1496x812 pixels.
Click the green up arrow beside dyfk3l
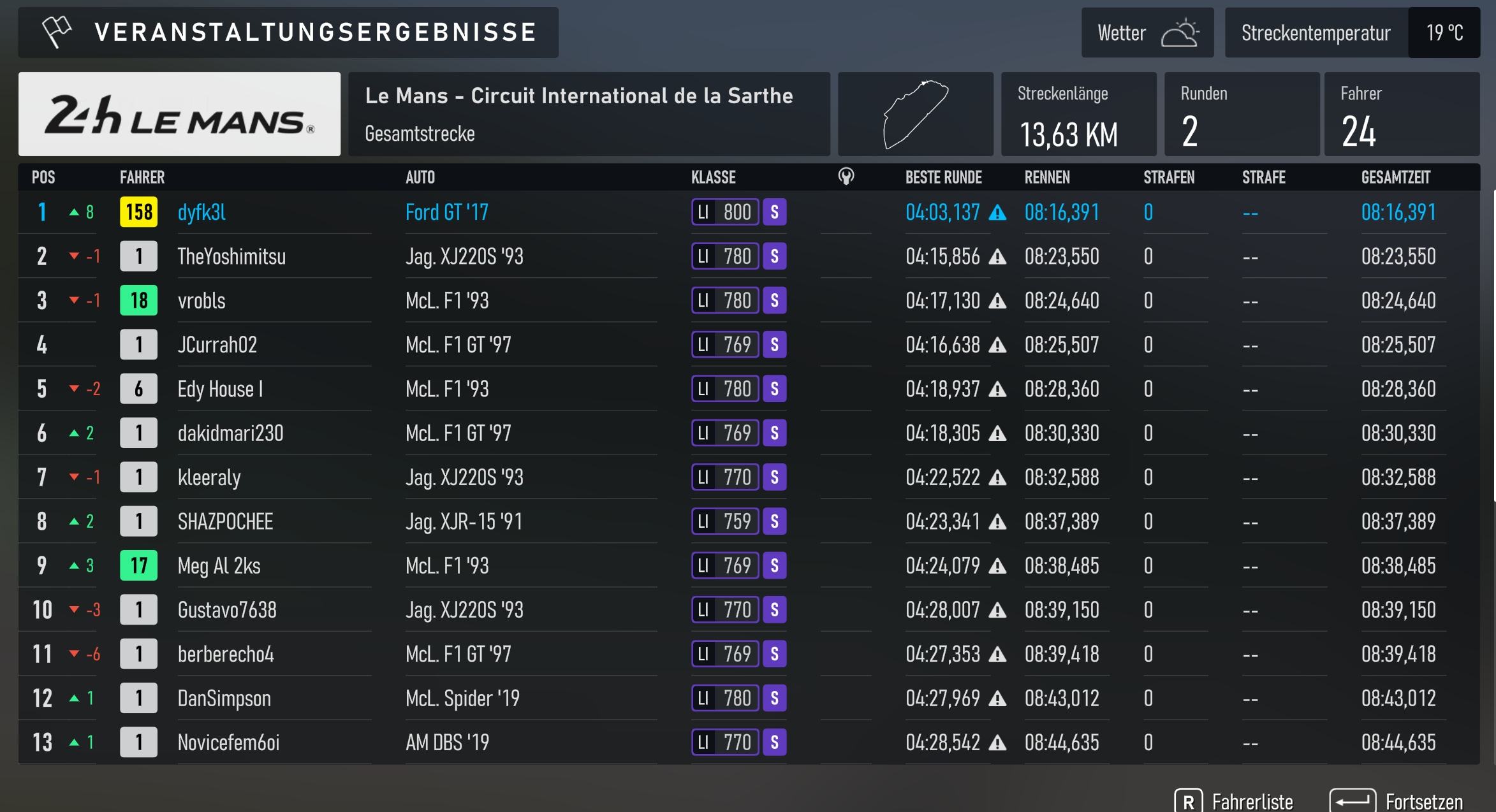click(x=74, y=212)
